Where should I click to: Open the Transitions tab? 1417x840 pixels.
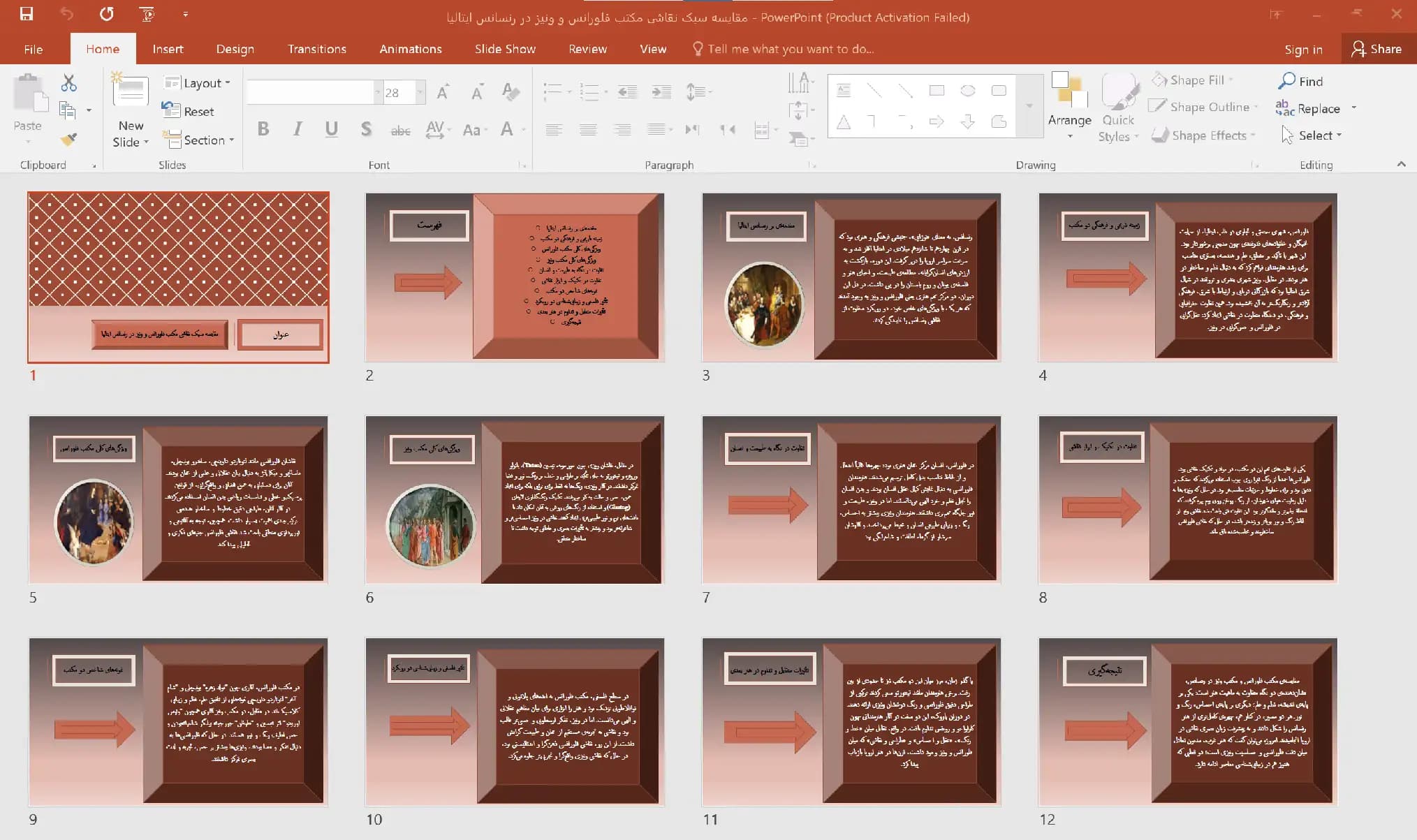pyautogui.click(x=316, y=49)
